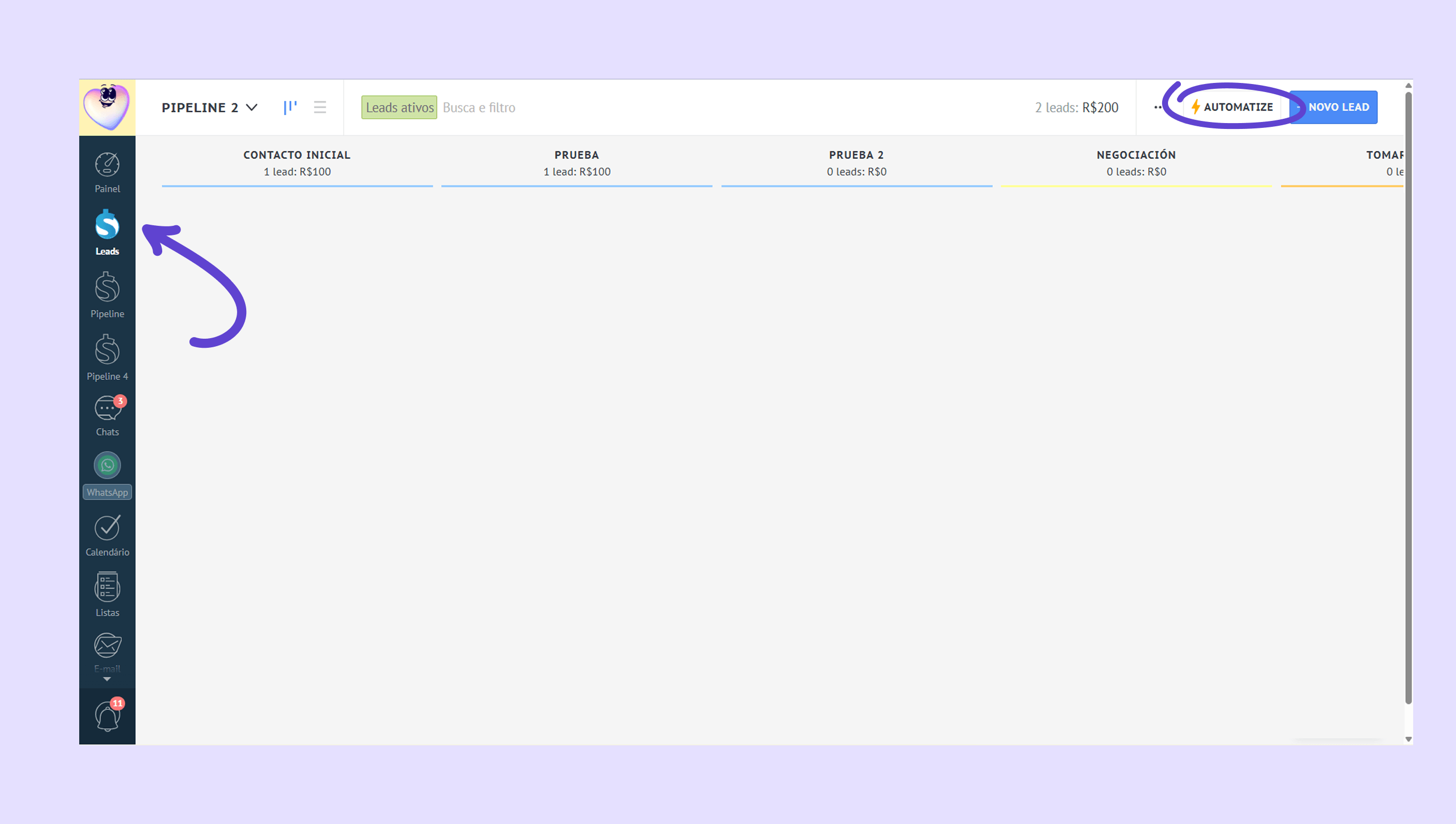Switch to pipeline board view
Image resolution: width=1456 pixels, height=824 pixels.
tap(290, 107)
